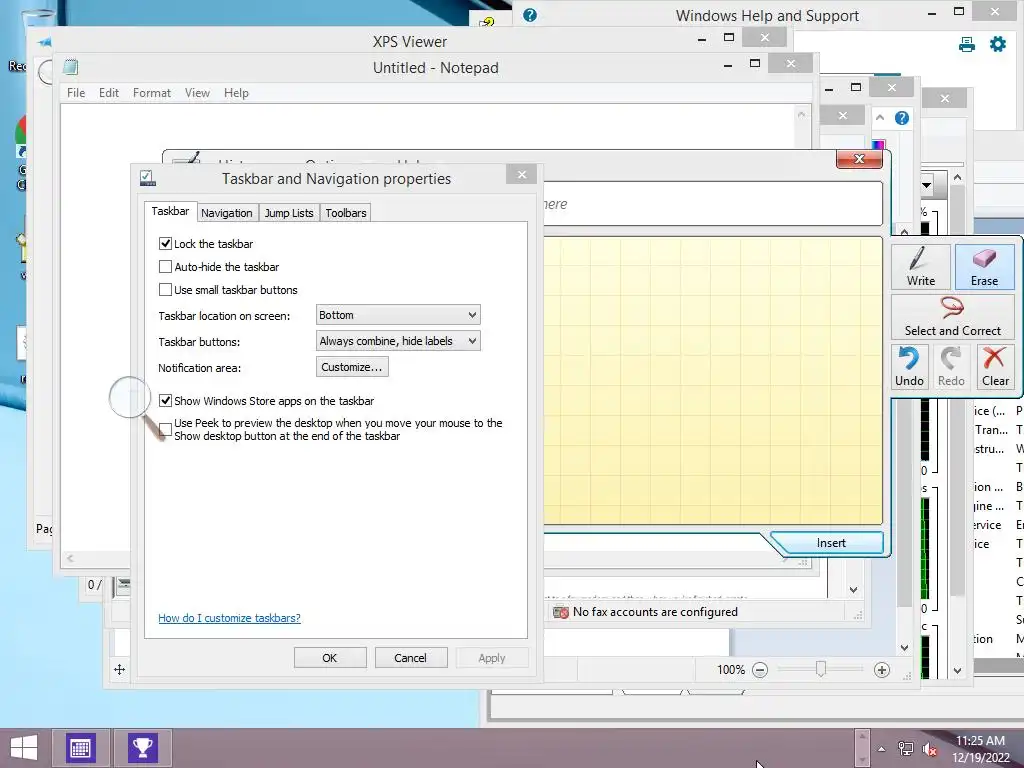The image size is (1024, 768).
Task: Switch to the Toolbars tab
Action: (345, 213)
